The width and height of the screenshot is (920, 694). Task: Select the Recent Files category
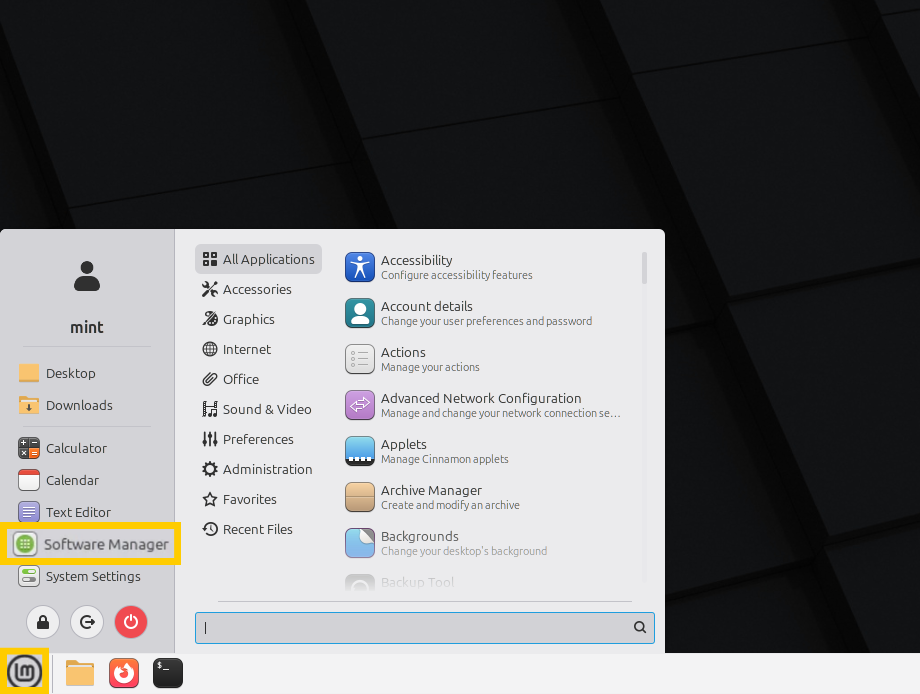[258, 529]
